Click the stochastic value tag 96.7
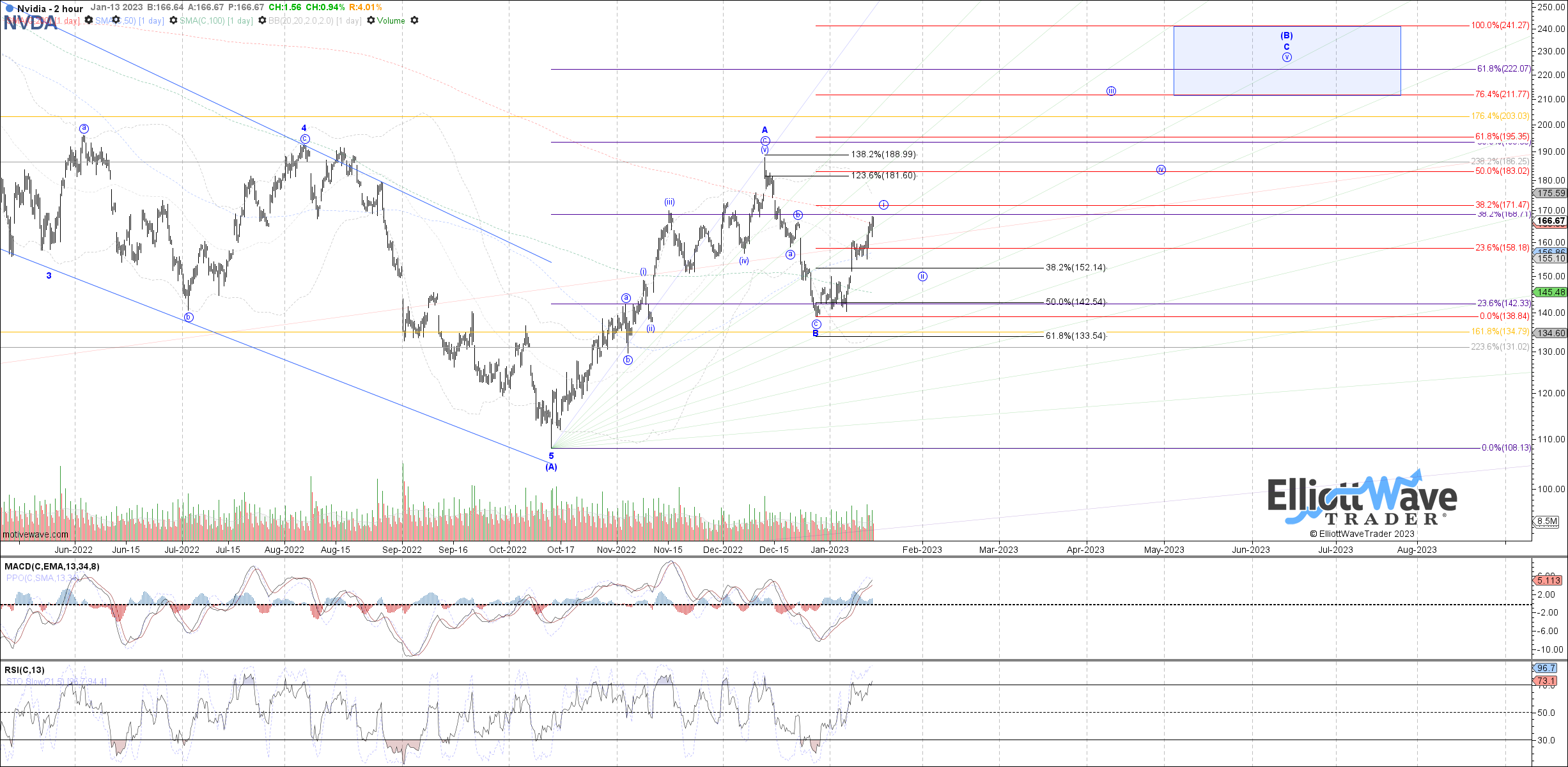The image size is (1568, 767). point(1546,668)
